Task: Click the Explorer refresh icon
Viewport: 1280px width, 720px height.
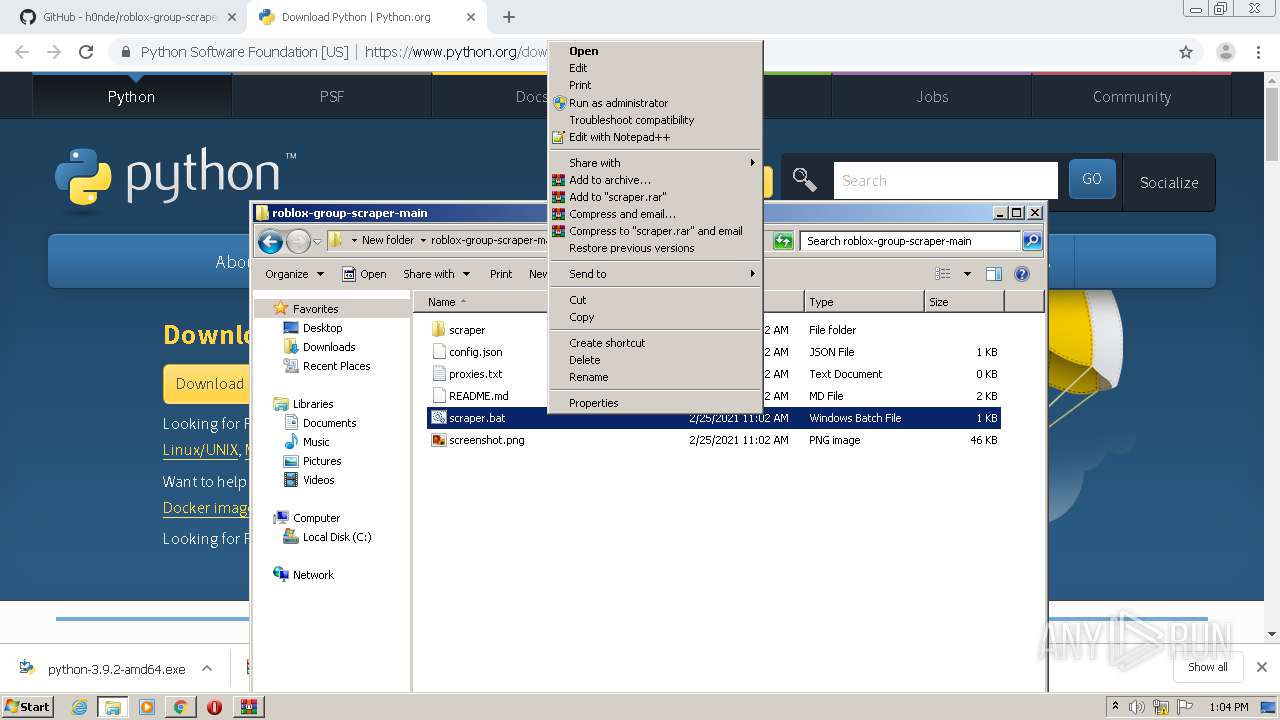Action: [x=783, y=241]
